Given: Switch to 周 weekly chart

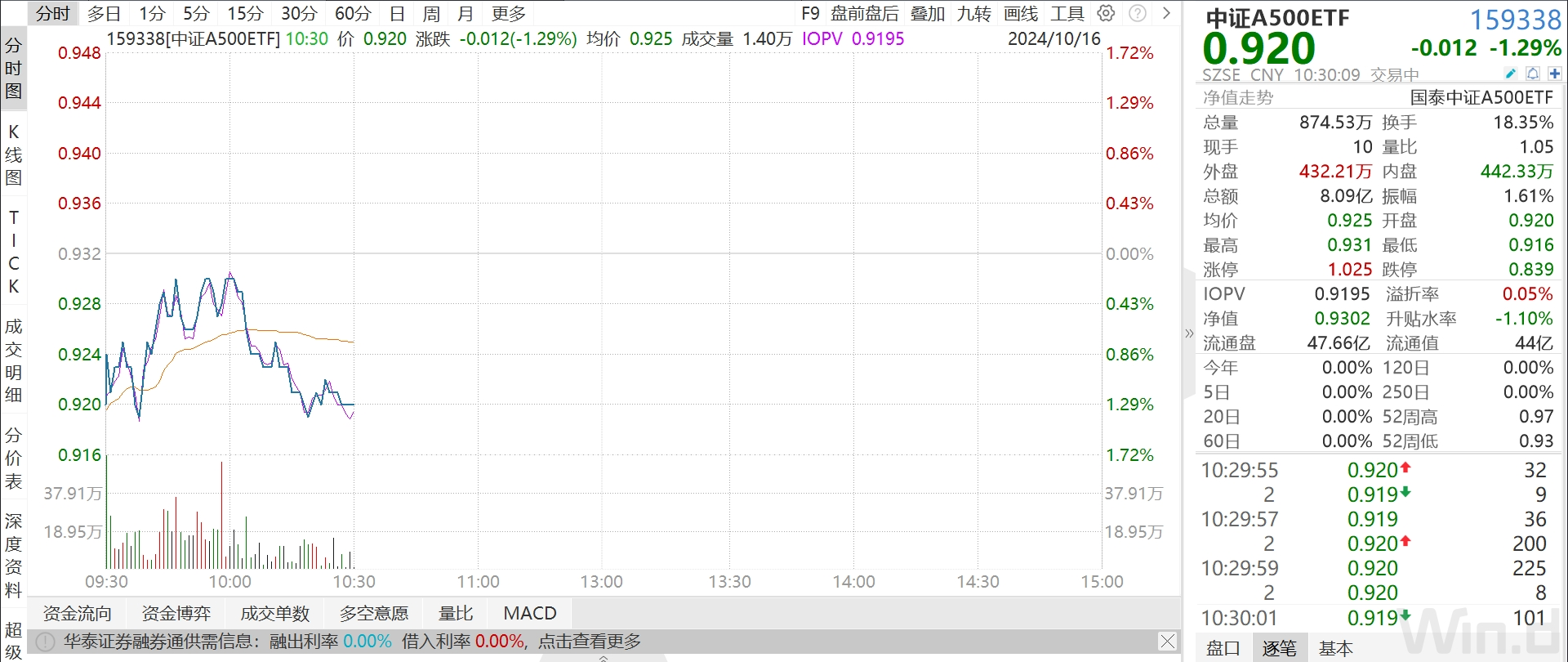Looking at the screenshot, I should 431,13.
